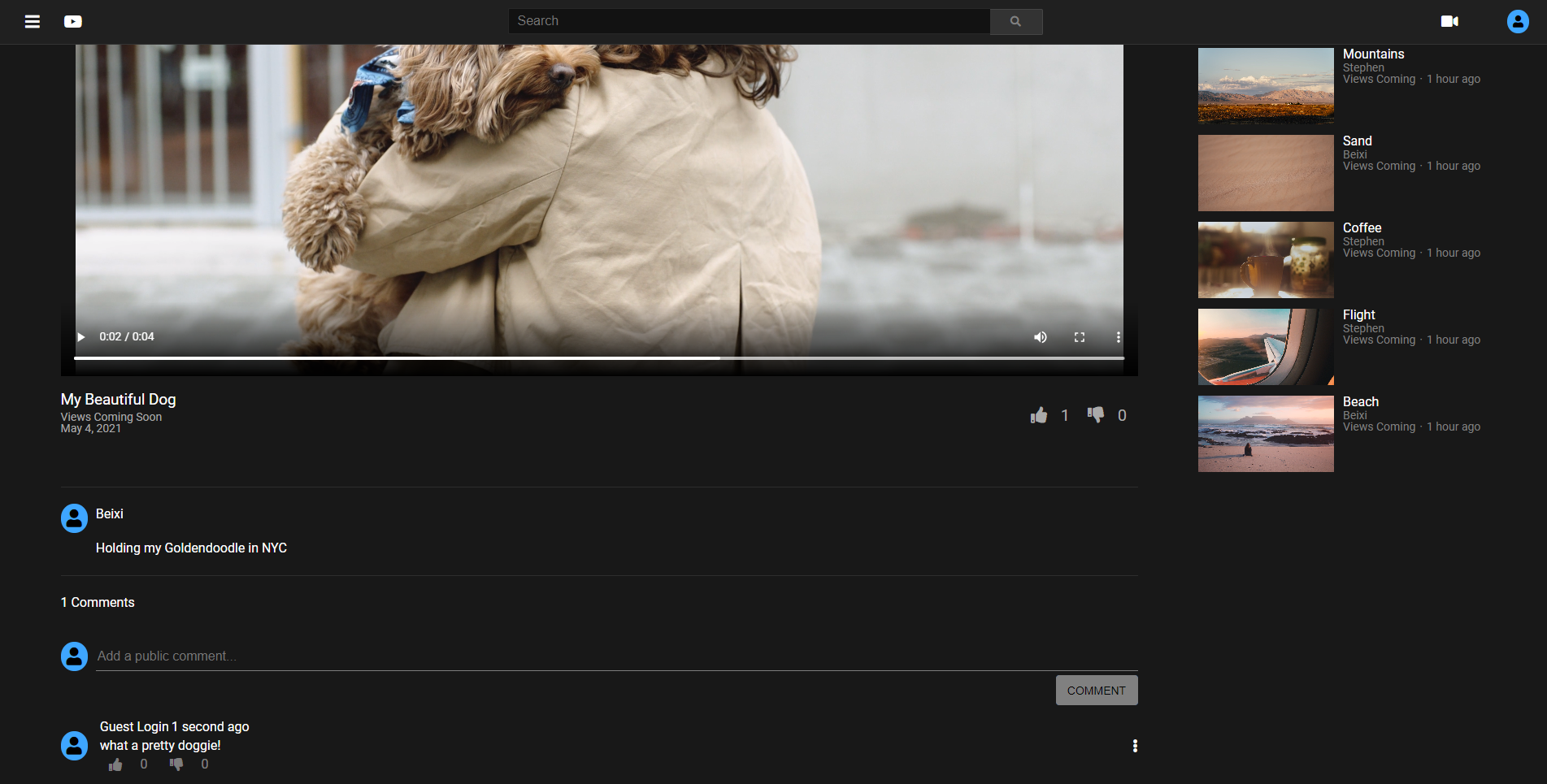Click the YouTube logo to go home
This screenshot has width=1547, height=784.
click(72, 21)
